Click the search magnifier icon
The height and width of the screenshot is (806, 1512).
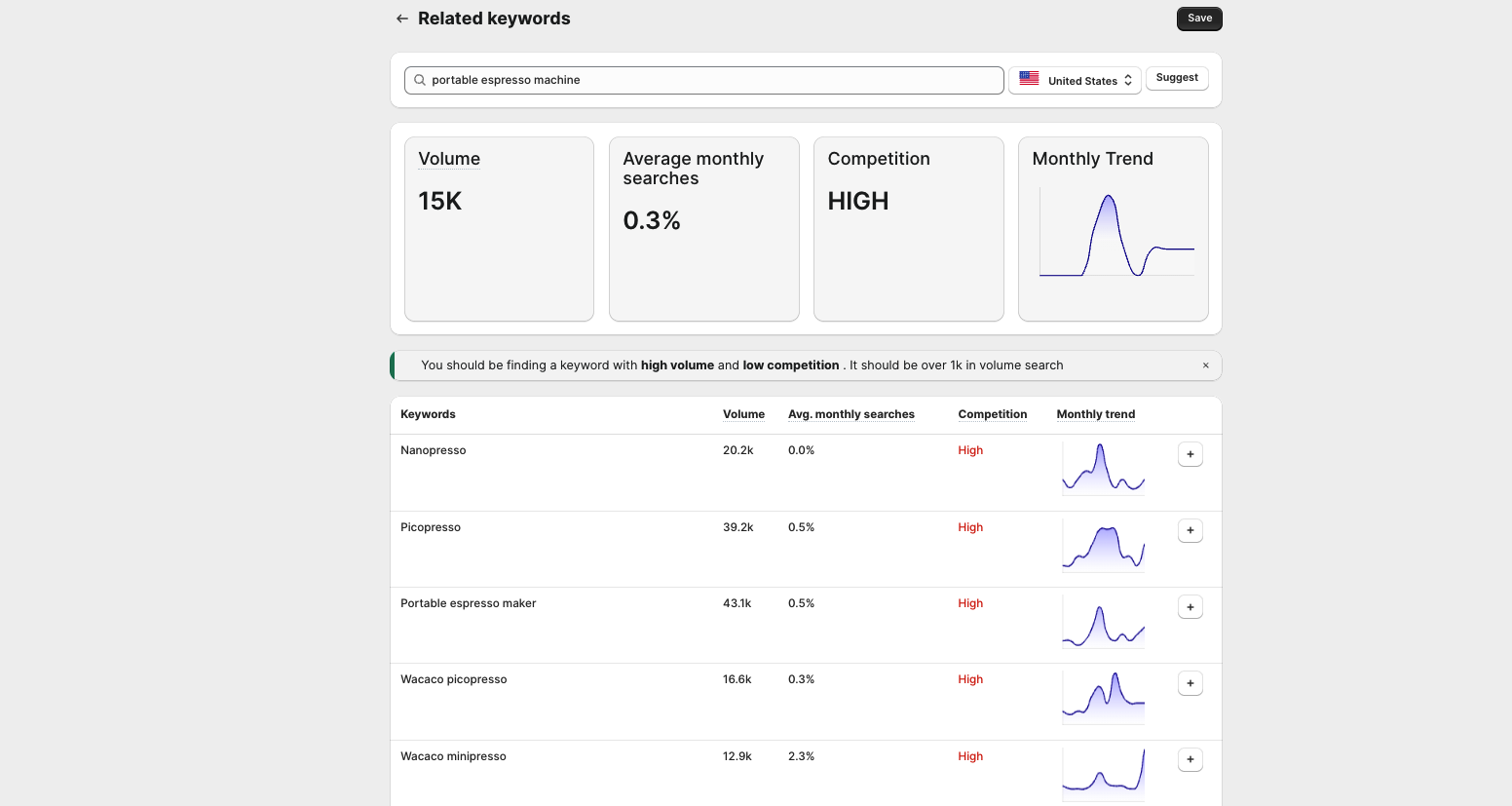click(x=420, y=80)
